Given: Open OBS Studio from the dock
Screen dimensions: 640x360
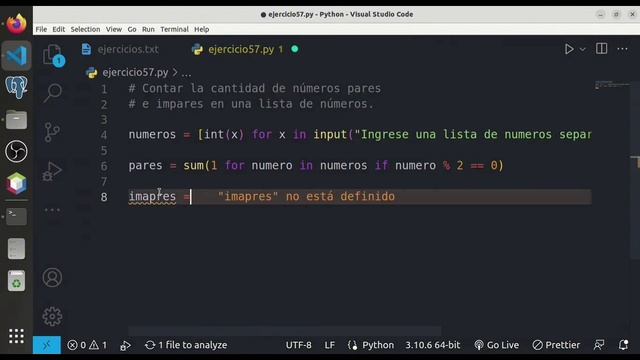Looking at the screenshot, I should click(x=16, y=151).
